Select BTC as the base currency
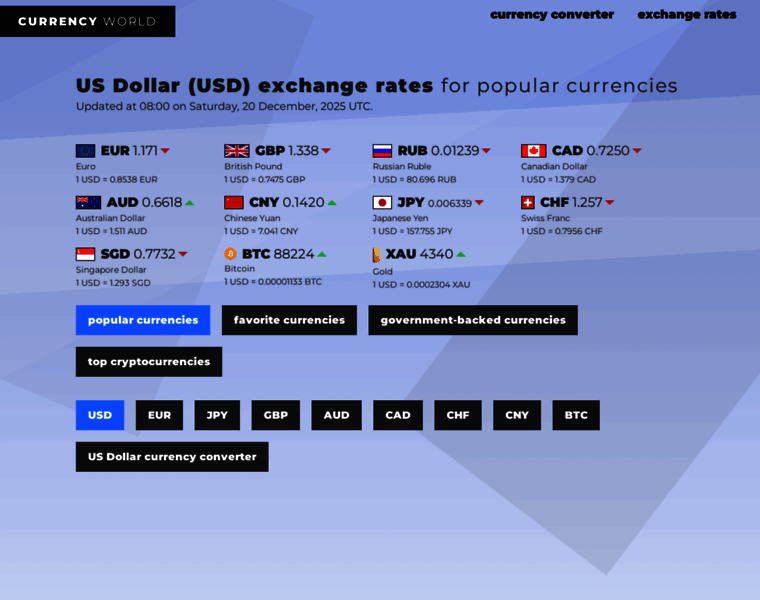 (576, 415)
